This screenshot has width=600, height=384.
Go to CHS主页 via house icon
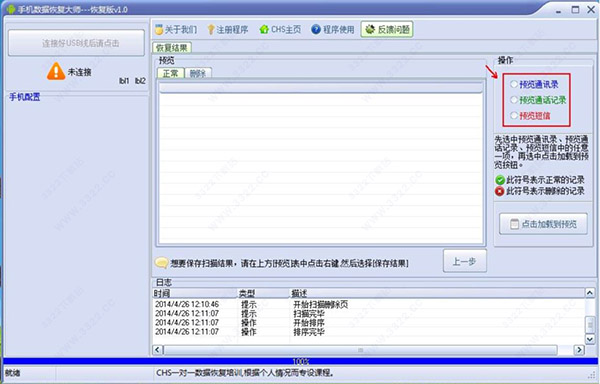pos(264,29)
